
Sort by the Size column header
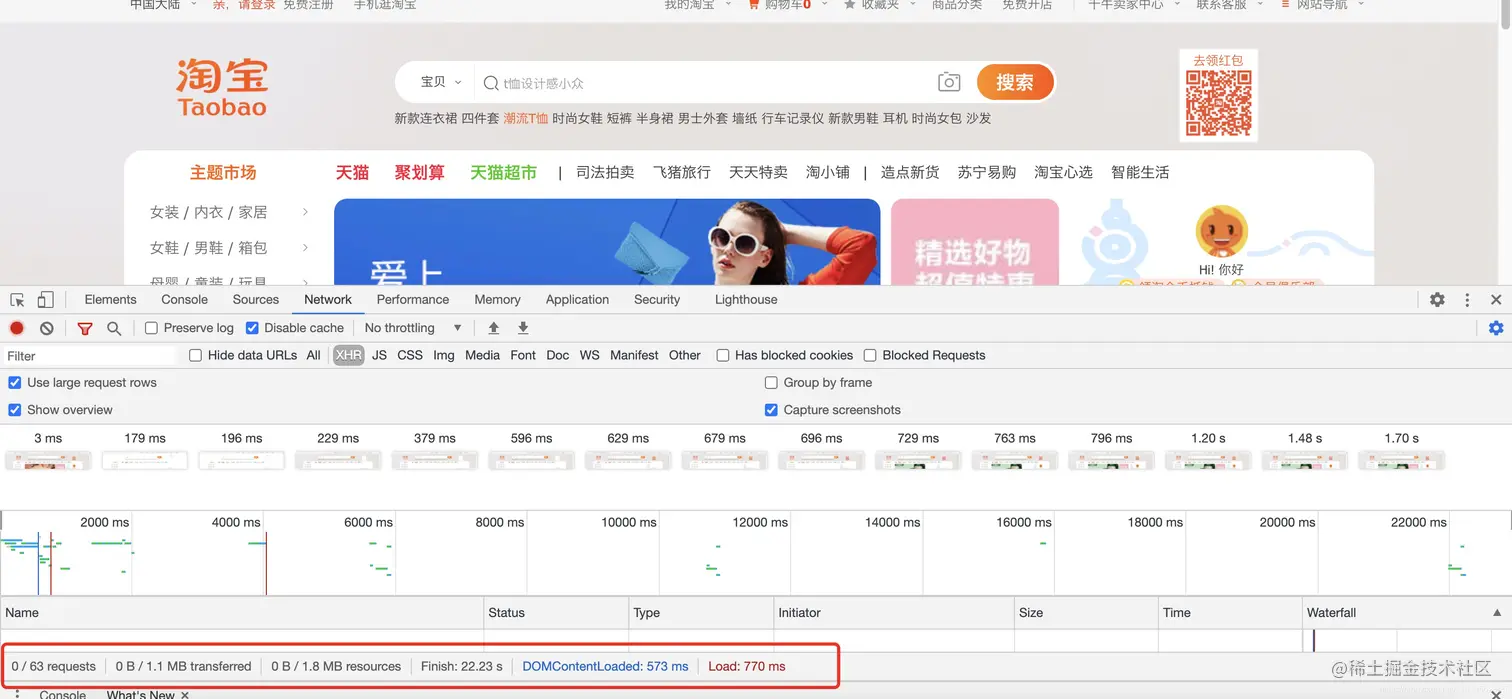pos(1086,613)
